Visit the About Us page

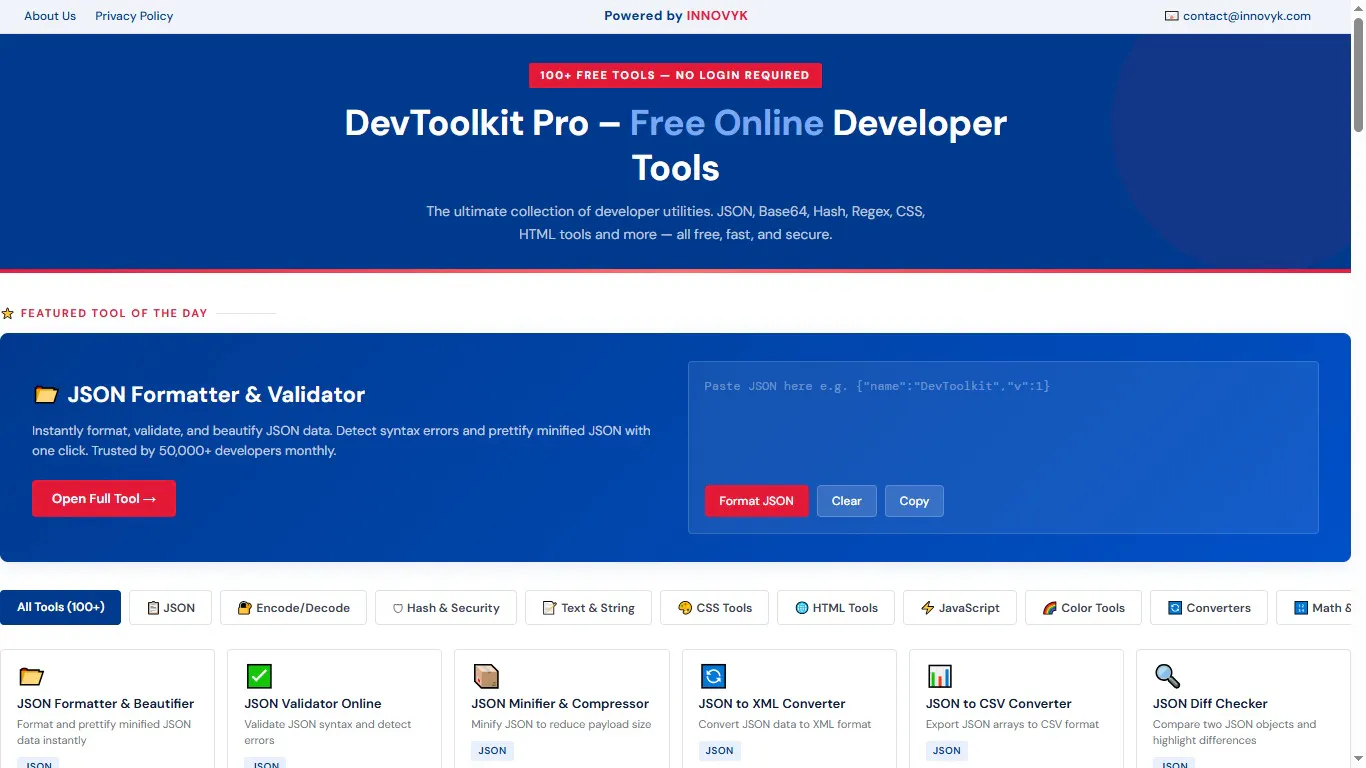click(x=50, y=16)
